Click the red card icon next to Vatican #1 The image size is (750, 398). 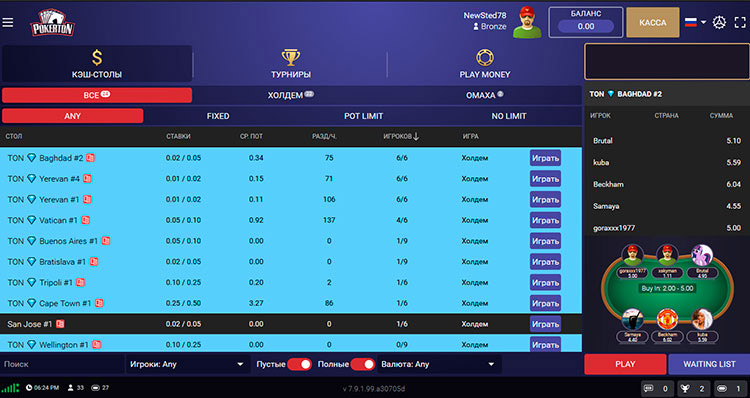coord(86,220)
